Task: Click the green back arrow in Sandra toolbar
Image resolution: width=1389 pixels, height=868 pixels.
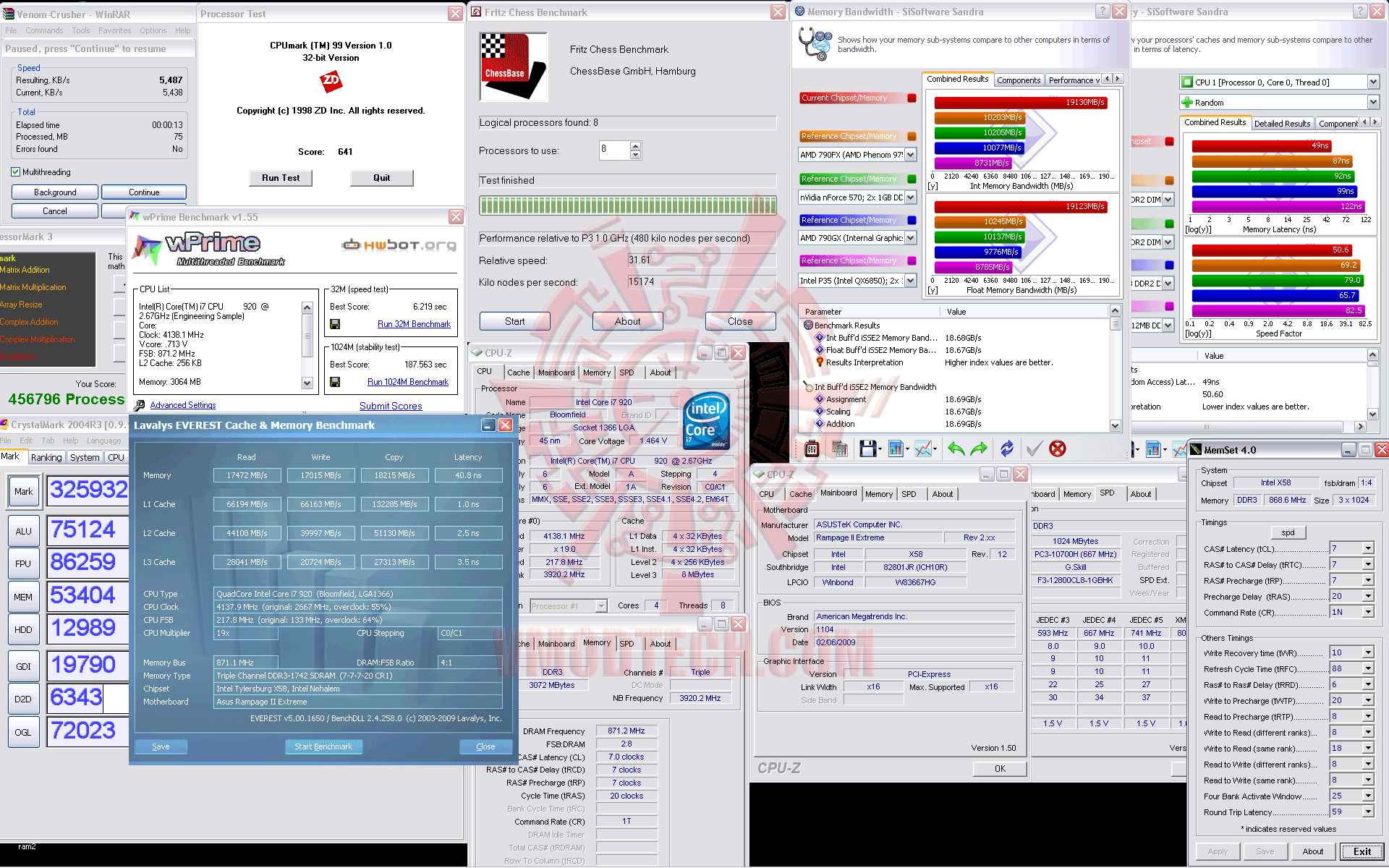Action: 956,449
